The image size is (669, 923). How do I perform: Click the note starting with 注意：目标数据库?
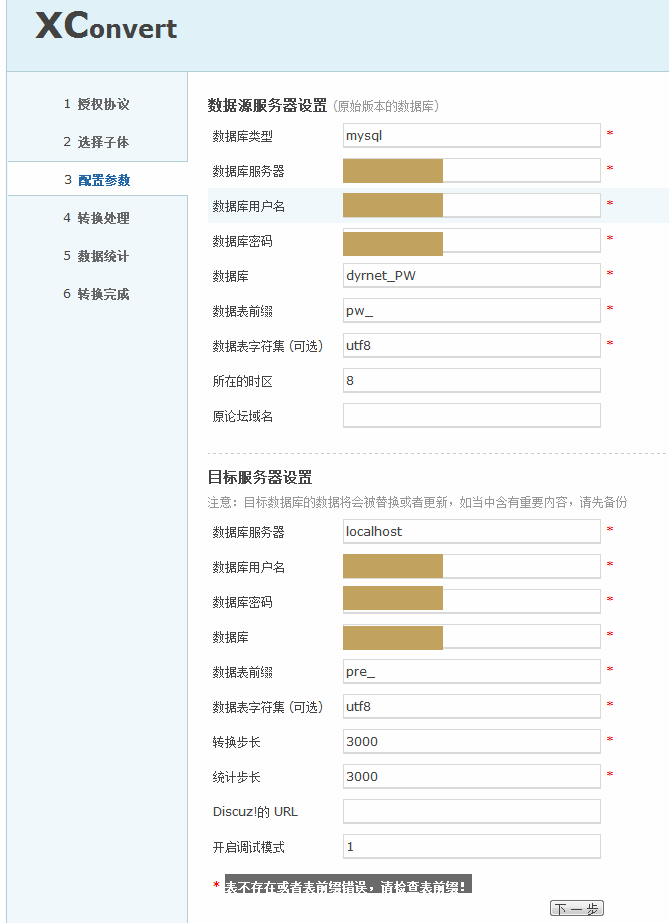[417, 502]
